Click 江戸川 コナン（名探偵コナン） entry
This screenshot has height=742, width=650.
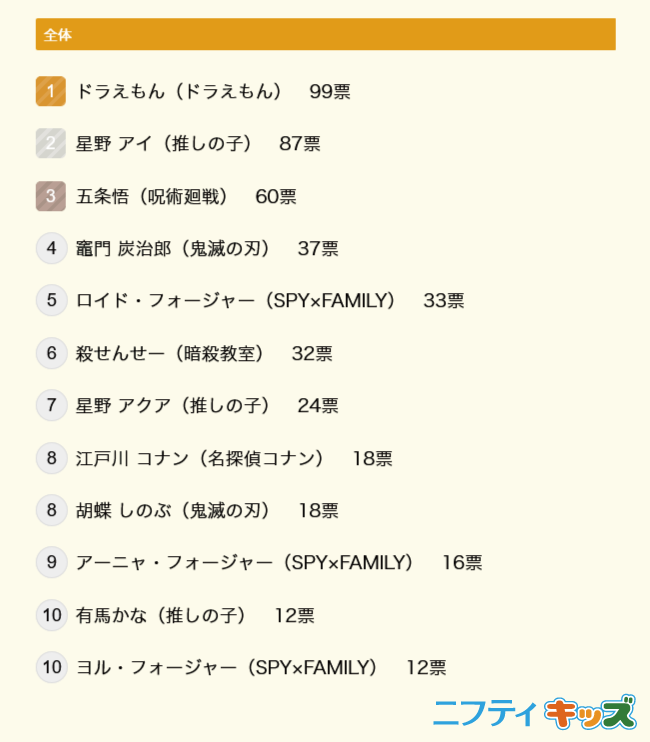click(x=200, y=459)
